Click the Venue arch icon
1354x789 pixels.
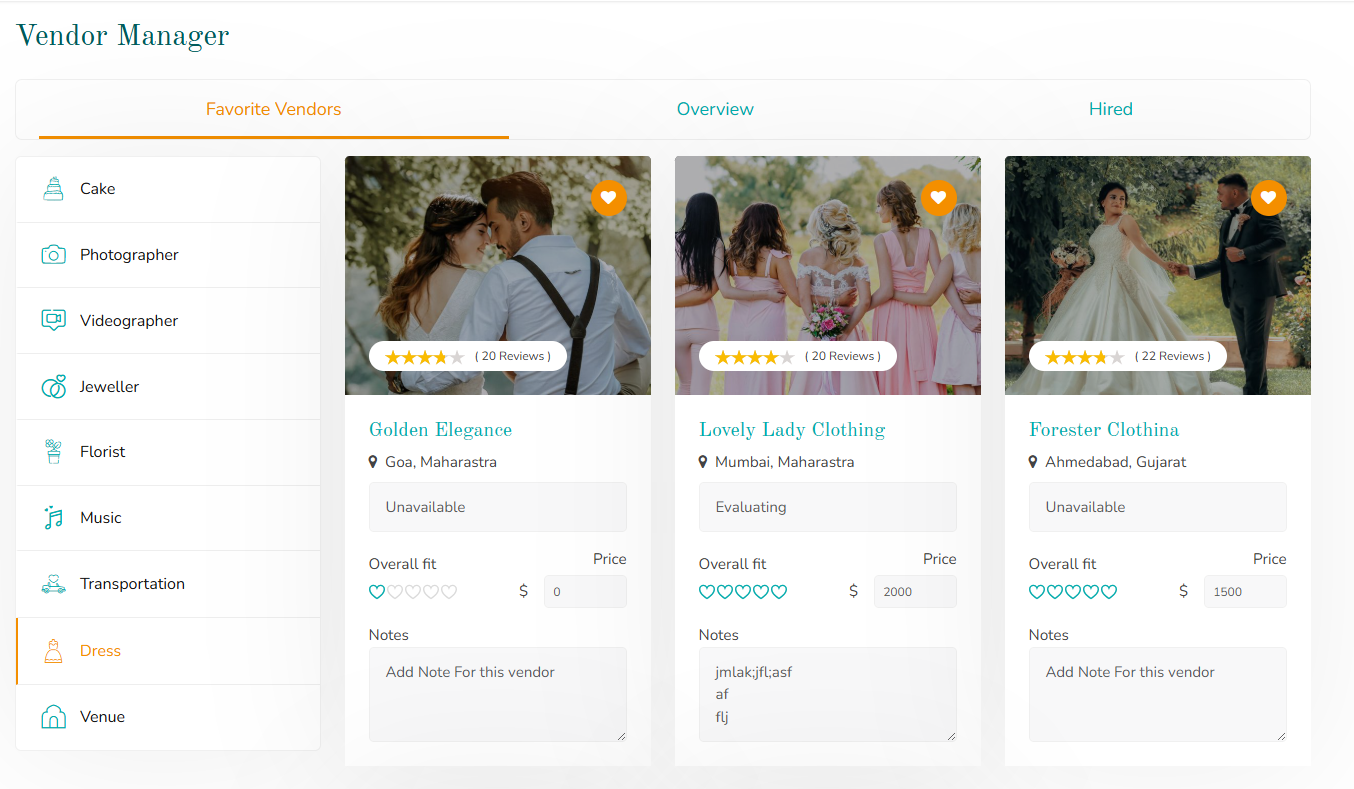53,717
